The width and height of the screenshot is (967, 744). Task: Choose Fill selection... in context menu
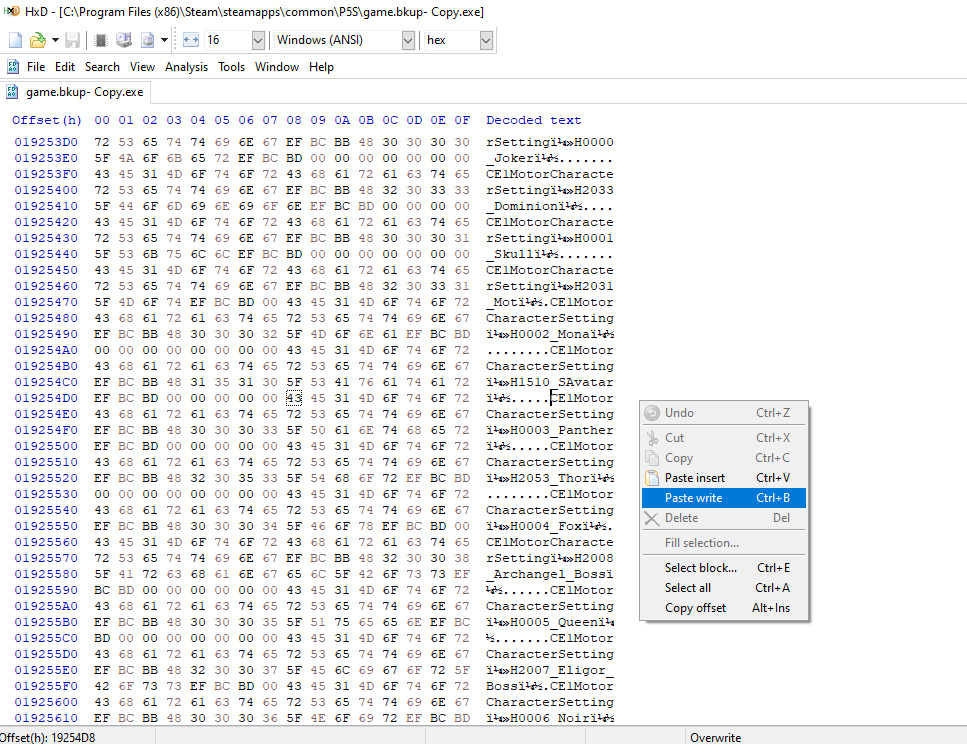coord(724,543)
